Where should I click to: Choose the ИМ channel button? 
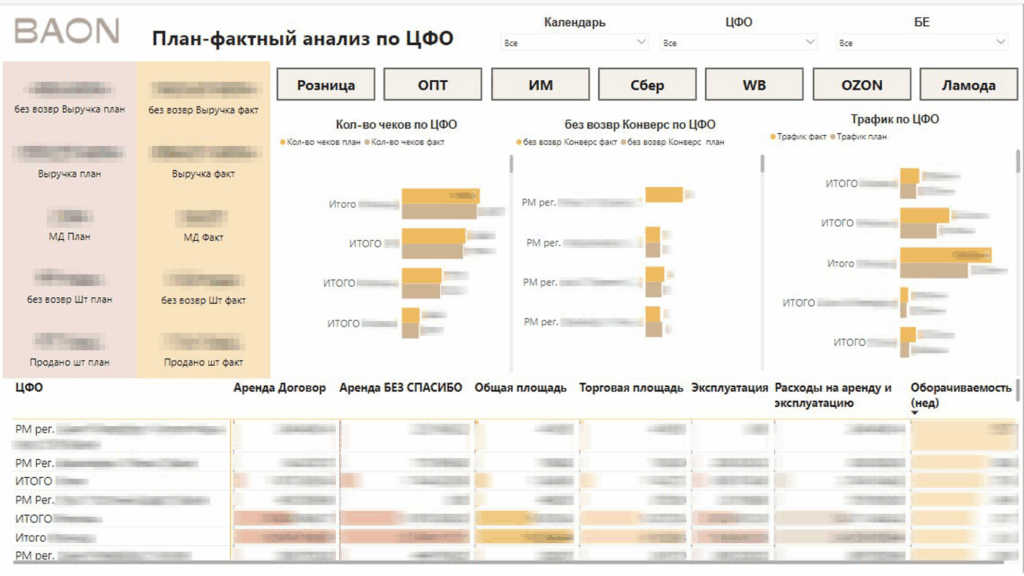point(540,85)
